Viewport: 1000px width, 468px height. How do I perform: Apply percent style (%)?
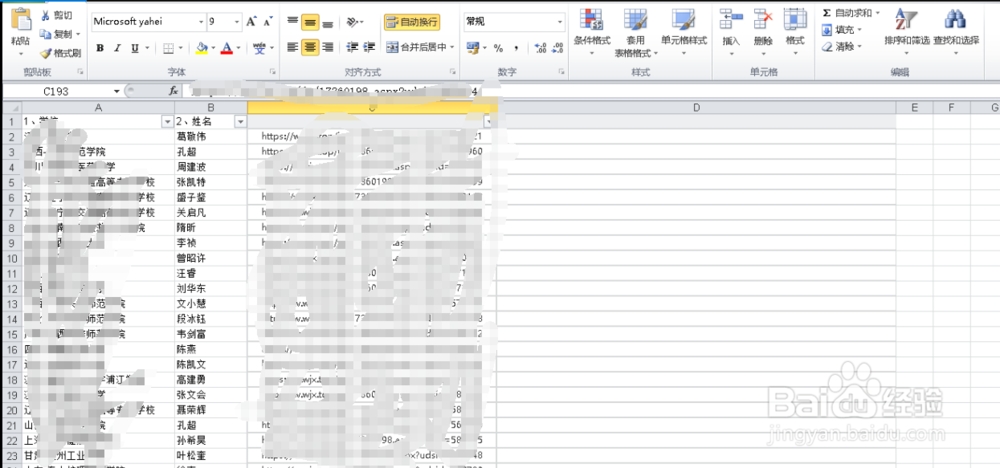[x=498, y=48]
